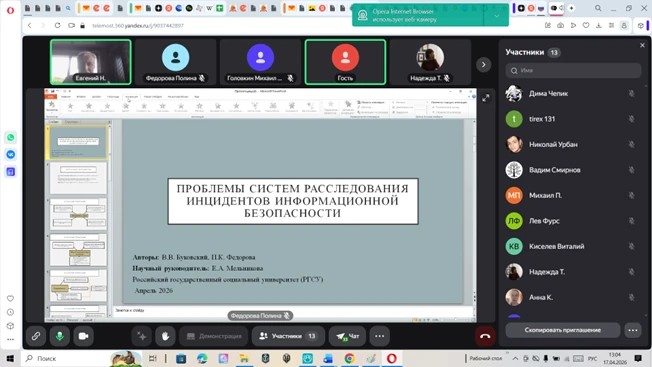End the call with red phone

pyautogui.click(x=485, y=336)
